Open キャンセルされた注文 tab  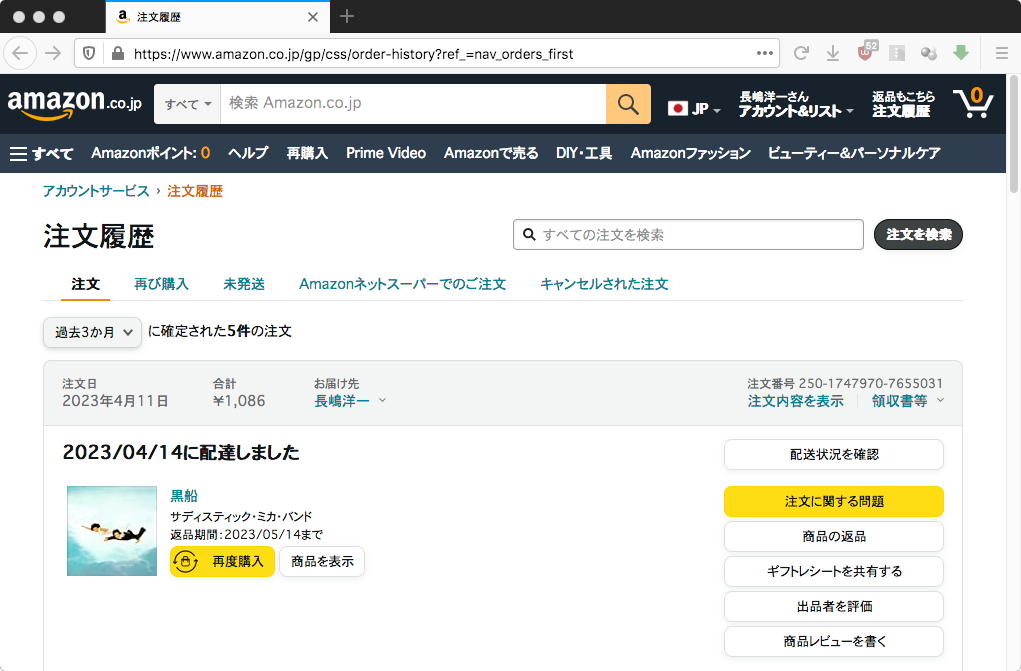click(x=604, y=284)
